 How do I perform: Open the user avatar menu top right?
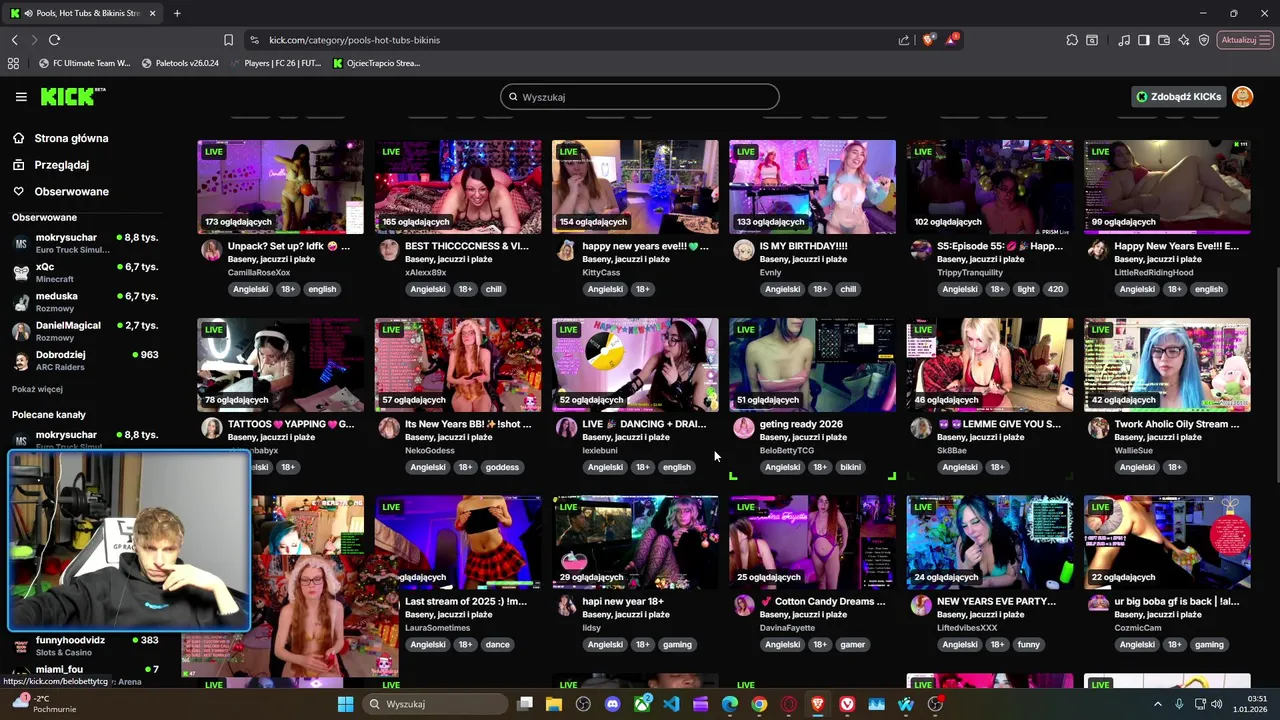click(1242, 97)
